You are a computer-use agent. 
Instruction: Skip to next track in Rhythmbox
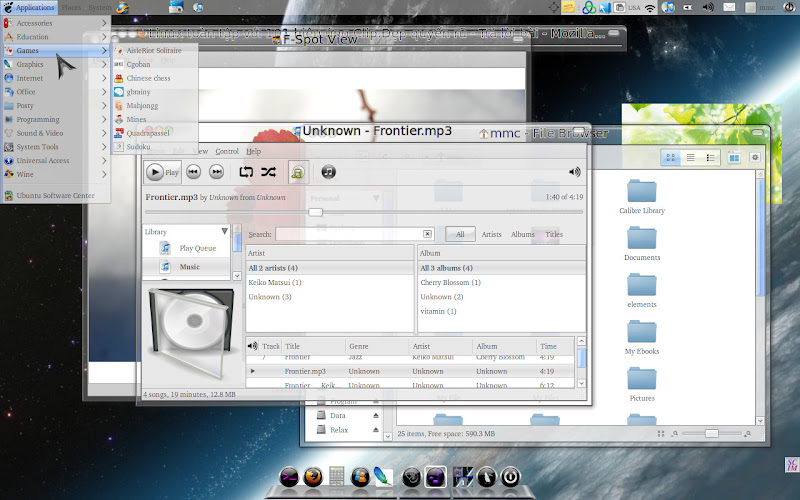click(x=216, y=172)
